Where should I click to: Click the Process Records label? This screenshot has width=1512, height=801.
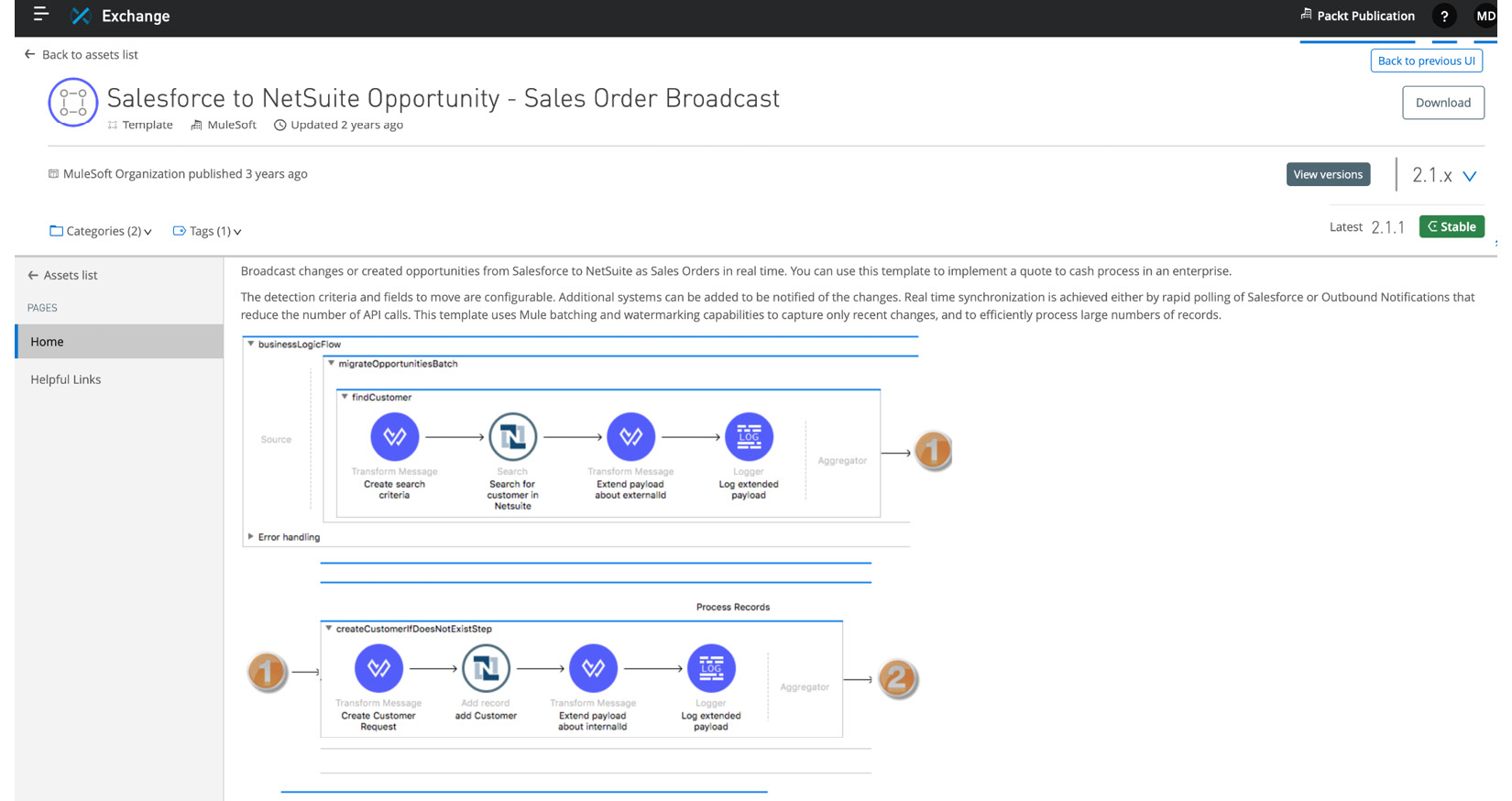[x=733, y=607]
